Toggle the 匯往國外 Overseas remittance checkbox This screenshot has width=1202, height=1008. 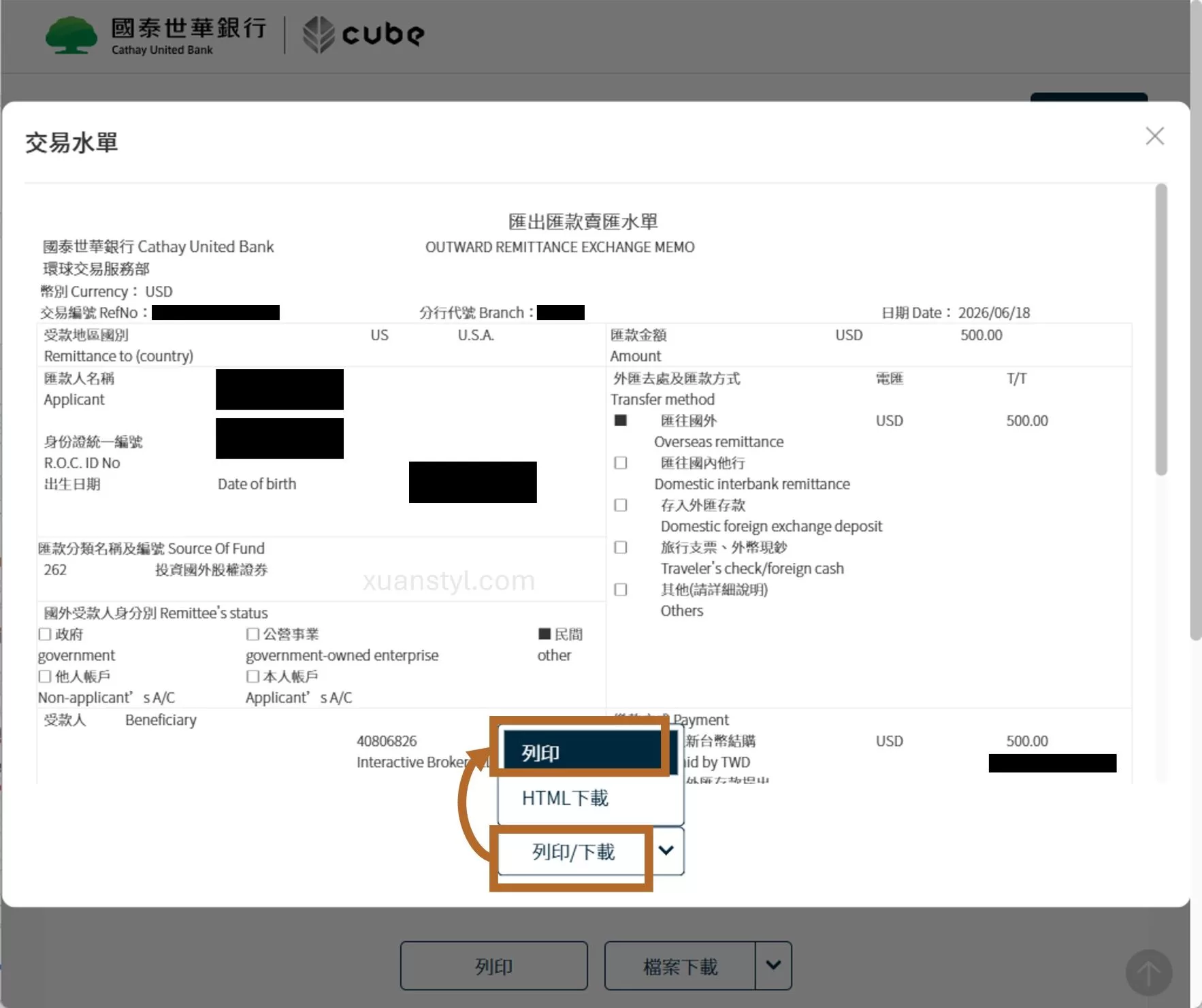tap(621, 421)
